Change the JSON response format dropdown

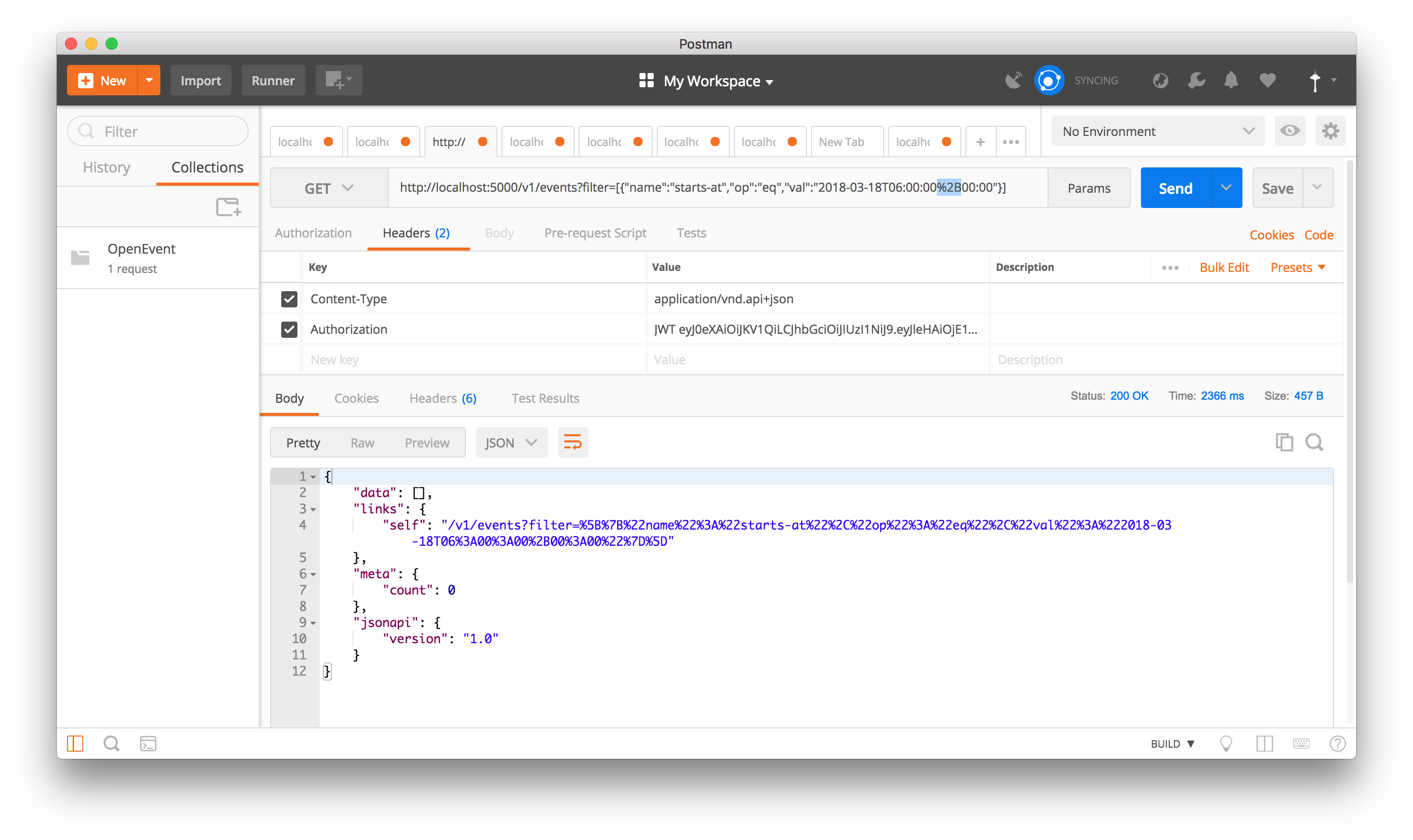coord(512,442)
